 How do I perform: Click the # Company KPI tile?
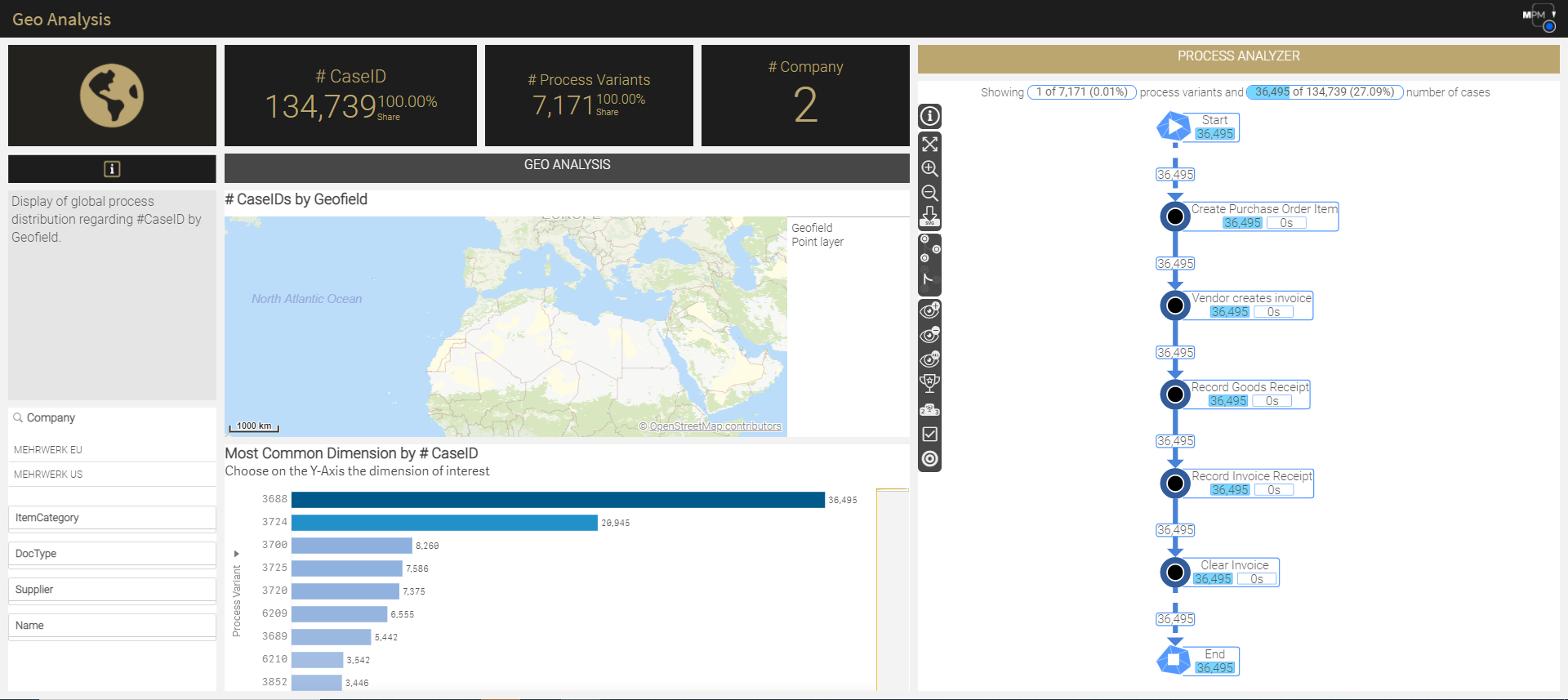805,96
